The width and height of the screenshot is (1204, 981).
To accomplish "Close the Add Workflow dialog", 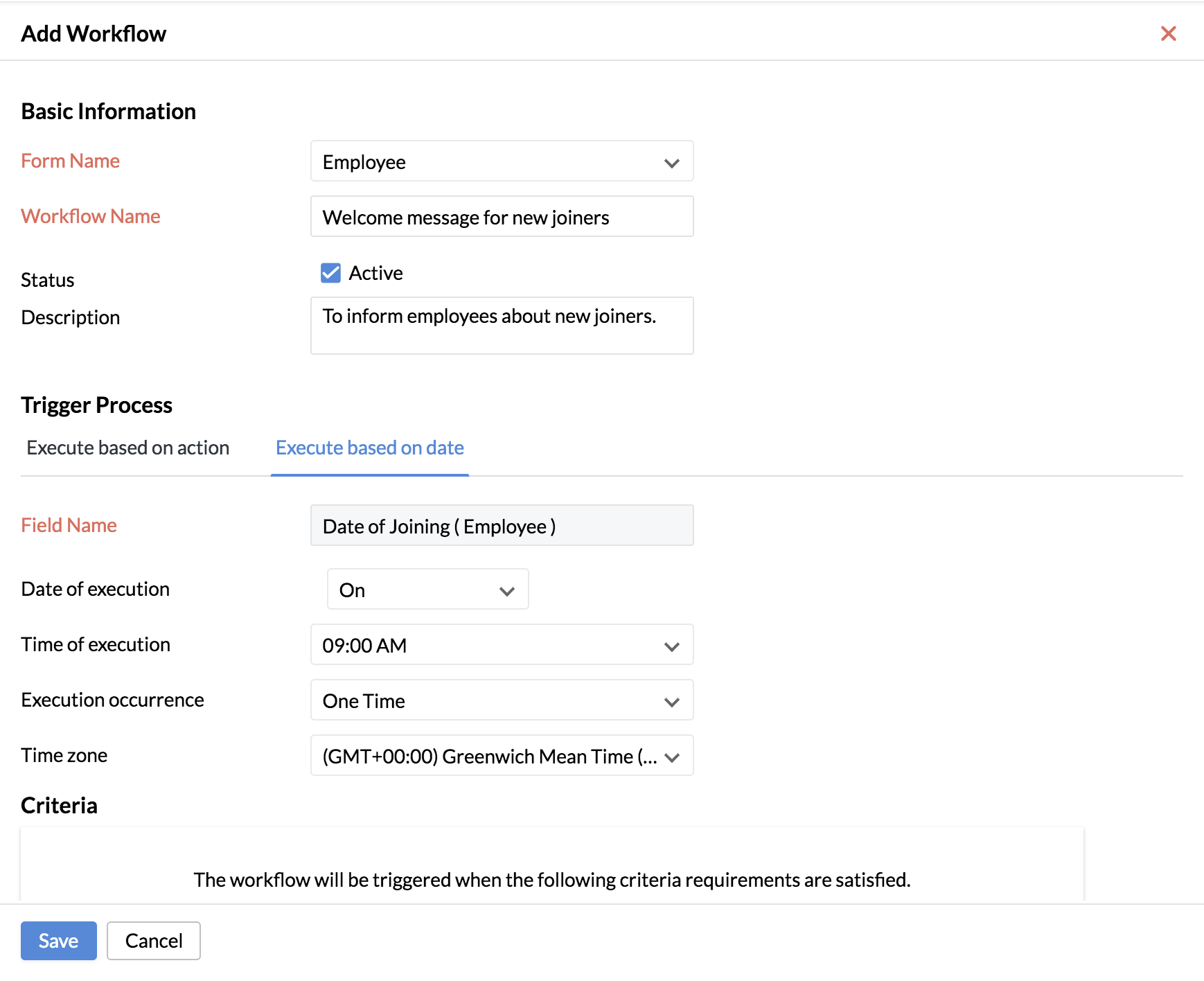I will click(1168, 33).
